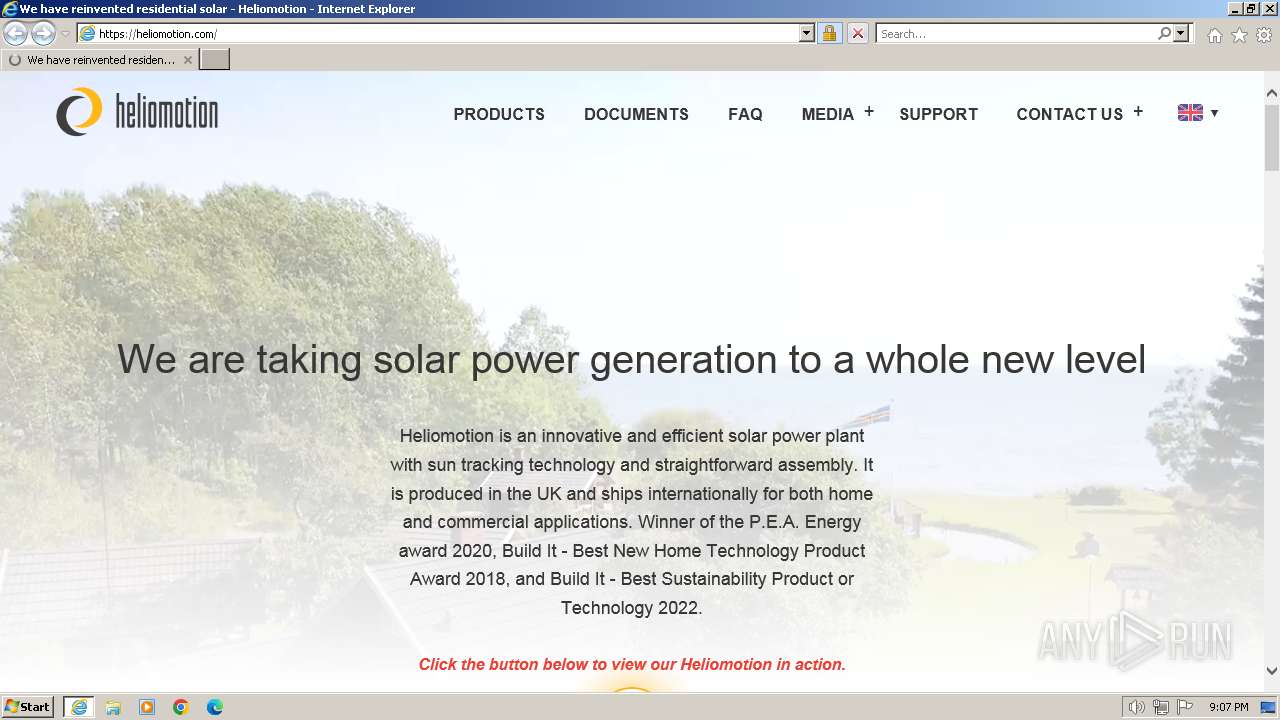The height and width of the screenshot is (720, 1280).
Task: Click the Heliomotion logo
Action: pos(137,112)
